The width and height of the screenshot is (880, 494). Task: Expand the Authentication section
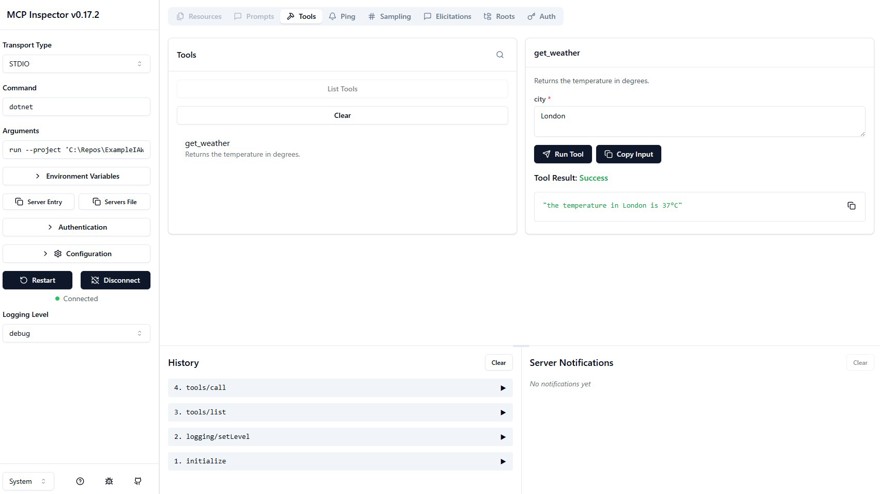point(76,227)
